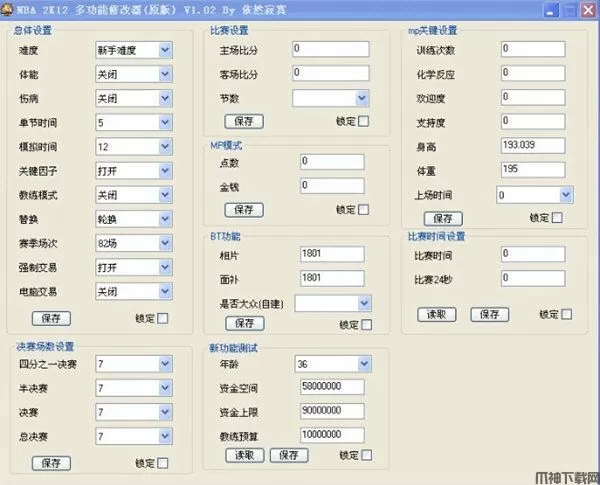This screenshot has width=600, height=485.
Task: Focus the 比赛24秒 input field
Action: click(x=533, y=278)
